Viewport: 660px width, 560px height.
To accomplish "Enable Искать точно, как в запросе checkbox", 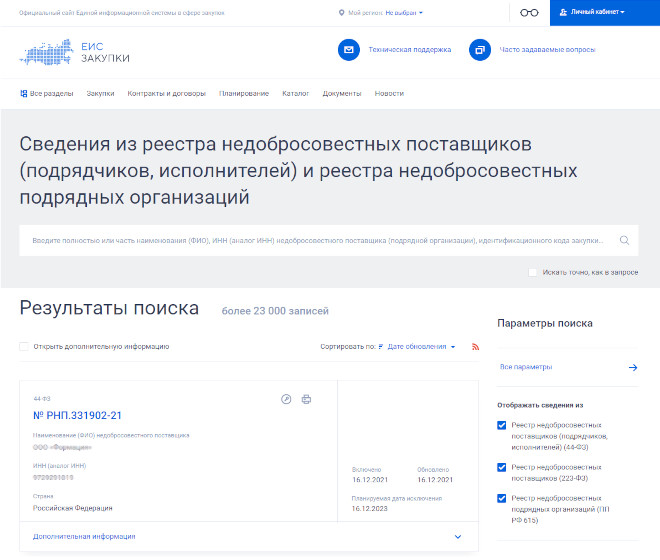I will pos(532,272).
